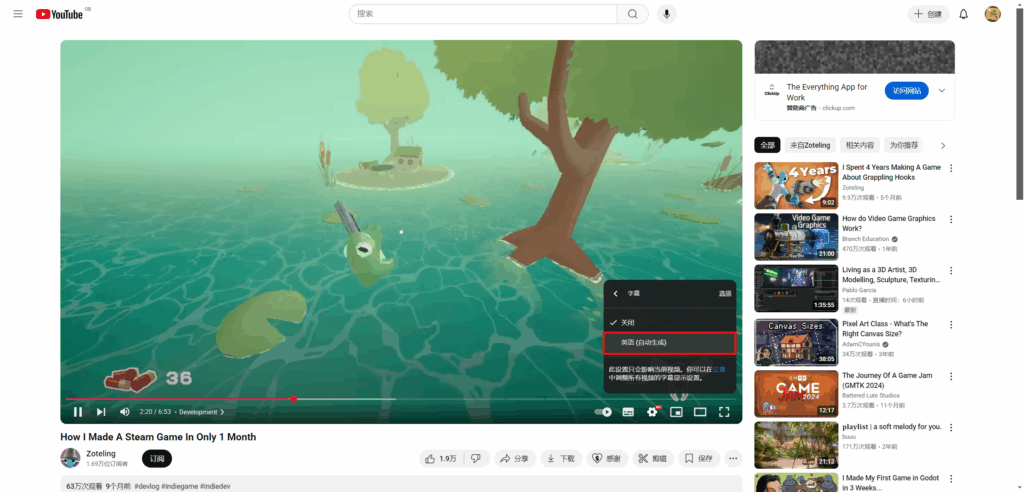The height and width of the screenshot is (492, 1024).
Task: Open more actions below the video
Action: (733, 459)
